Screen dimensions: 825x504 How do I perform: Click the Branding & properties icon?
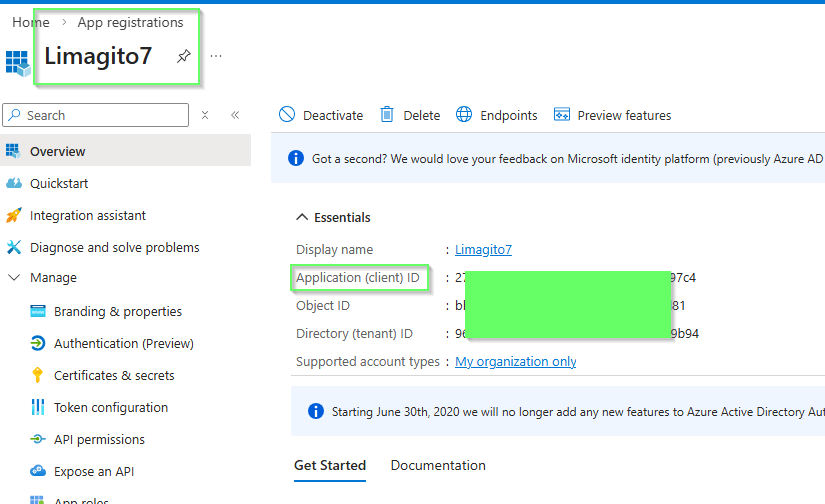coord(38,311)
